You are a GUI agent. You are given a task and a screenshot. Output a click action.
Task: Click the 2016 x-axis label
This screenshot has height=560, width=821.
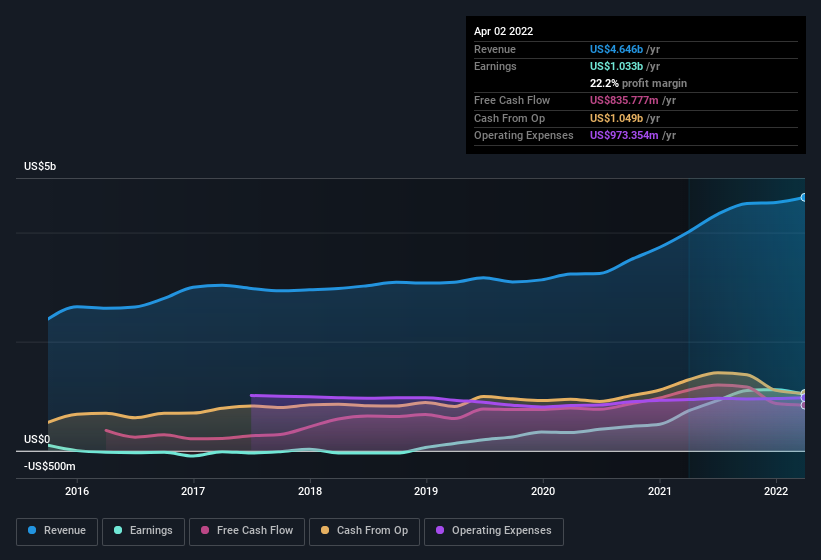77,491
